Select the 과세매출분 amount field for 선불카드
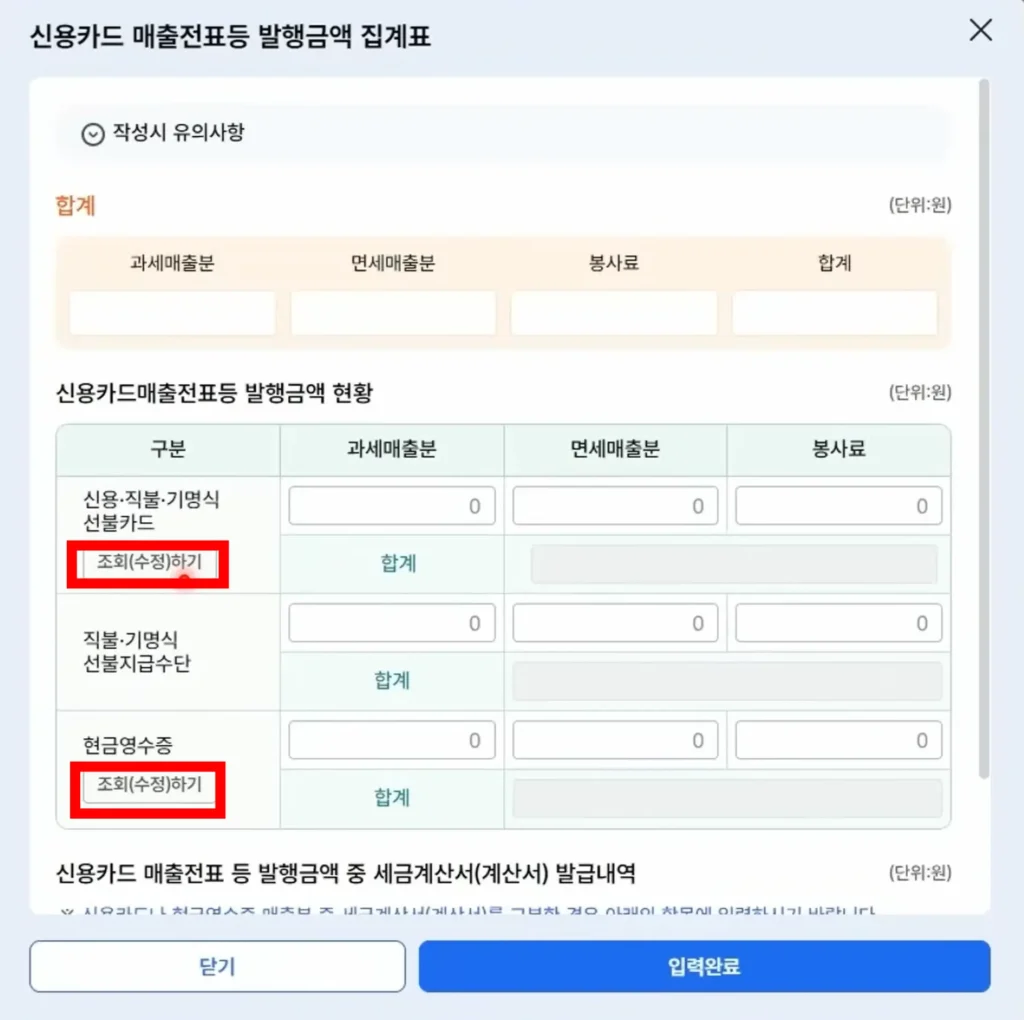Image resolution: width=1024 pixels, height=1020 pixels. (392, 505)
